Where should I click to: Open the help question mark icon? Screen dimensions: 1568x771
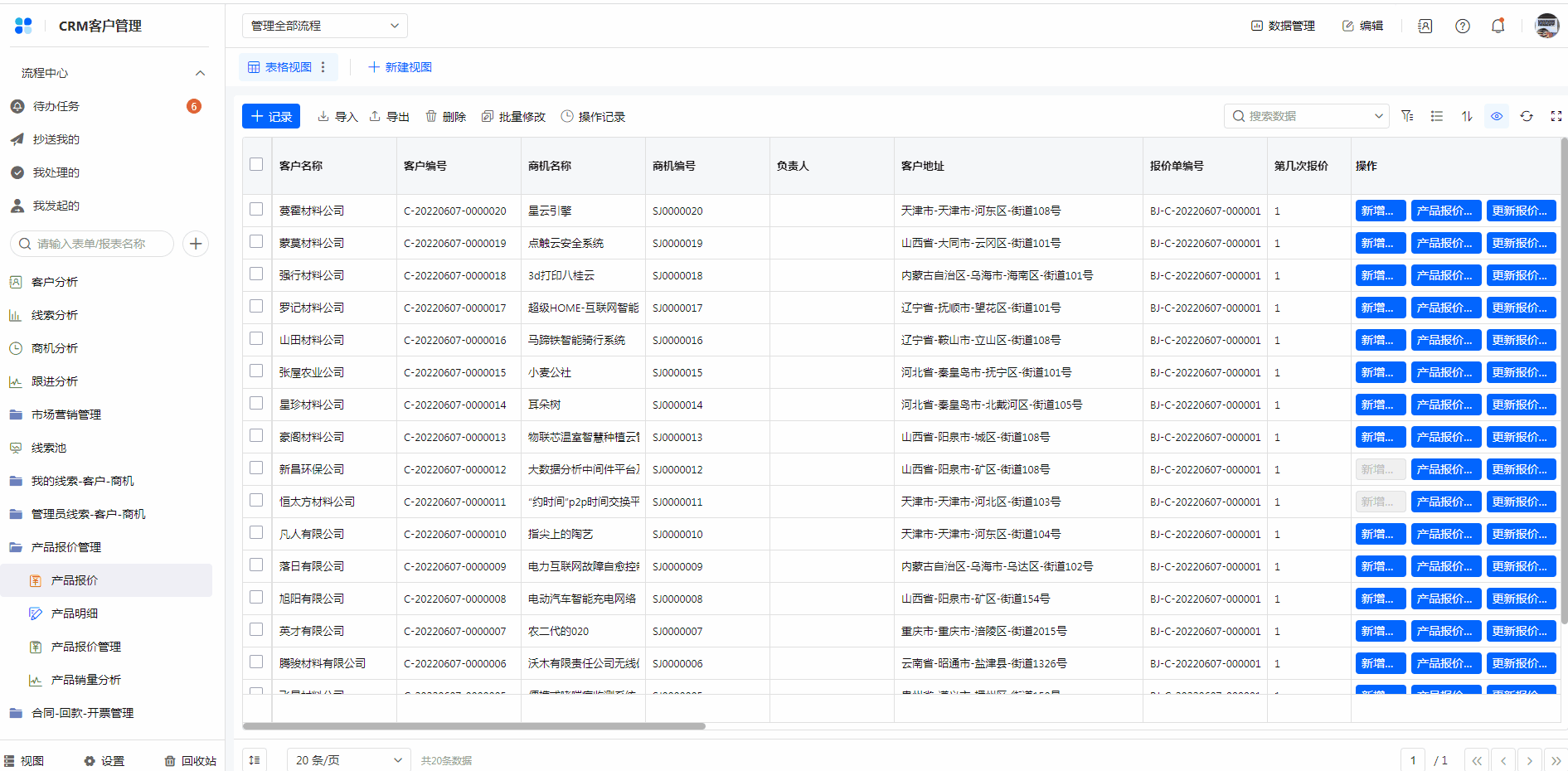coord(1463,26)
